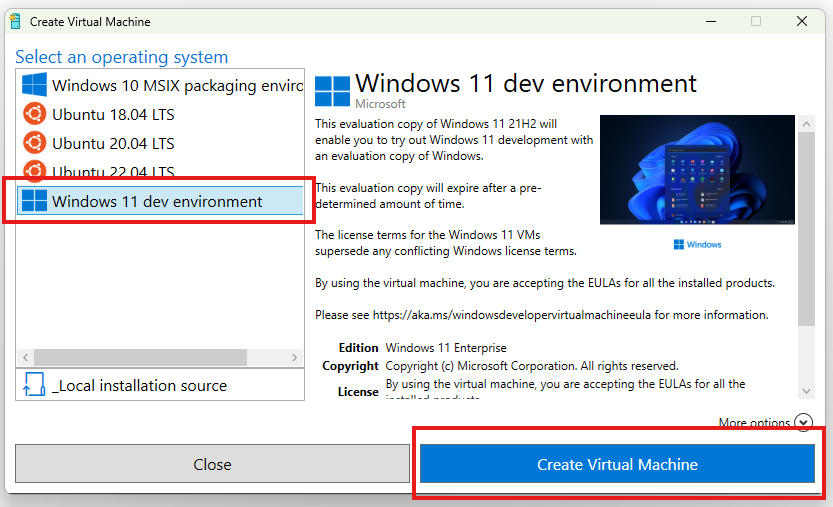Select Windows 11 dev environment entry

coord(160,201)
